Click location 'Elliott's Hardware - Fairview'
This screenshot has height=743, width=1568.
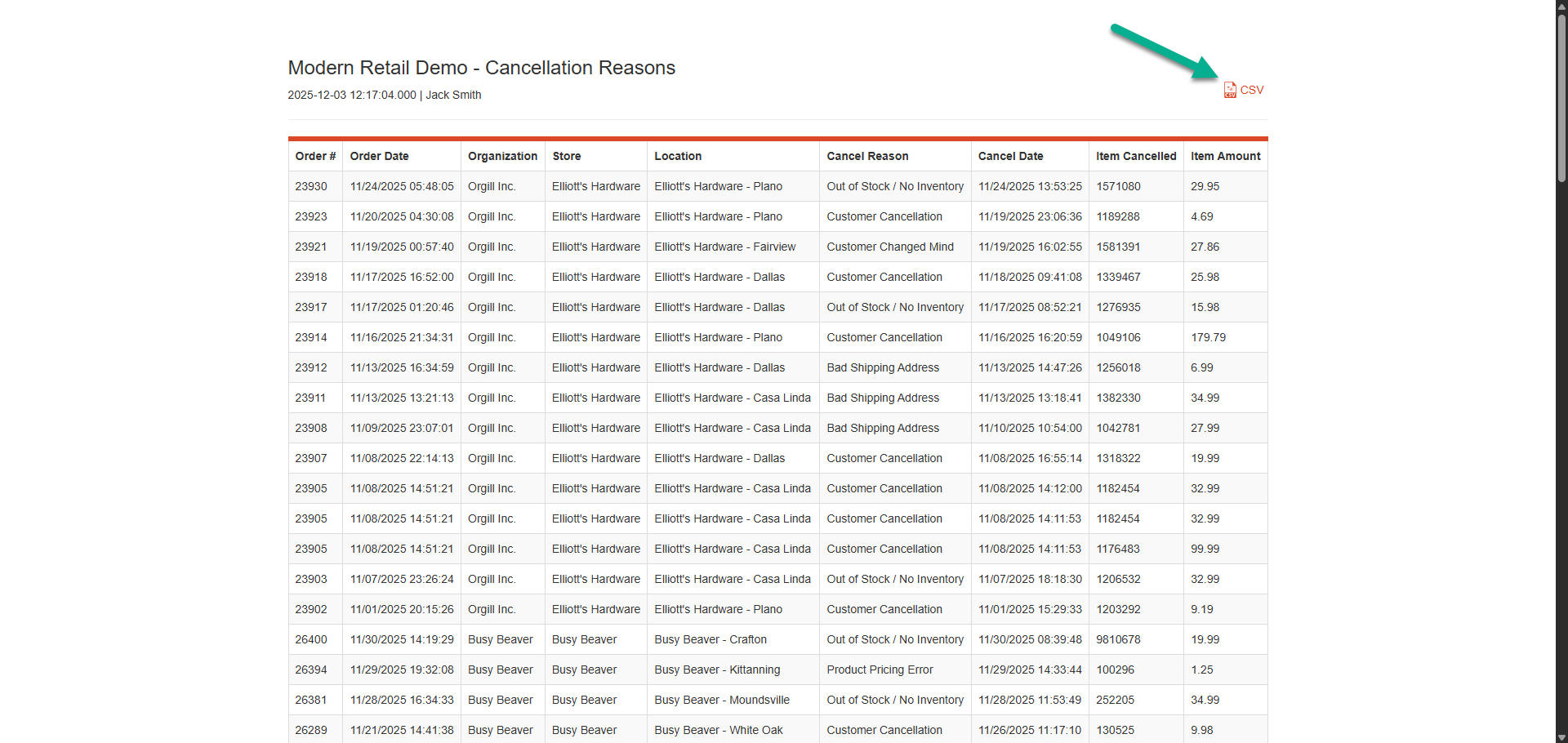(x=724, y=247)
